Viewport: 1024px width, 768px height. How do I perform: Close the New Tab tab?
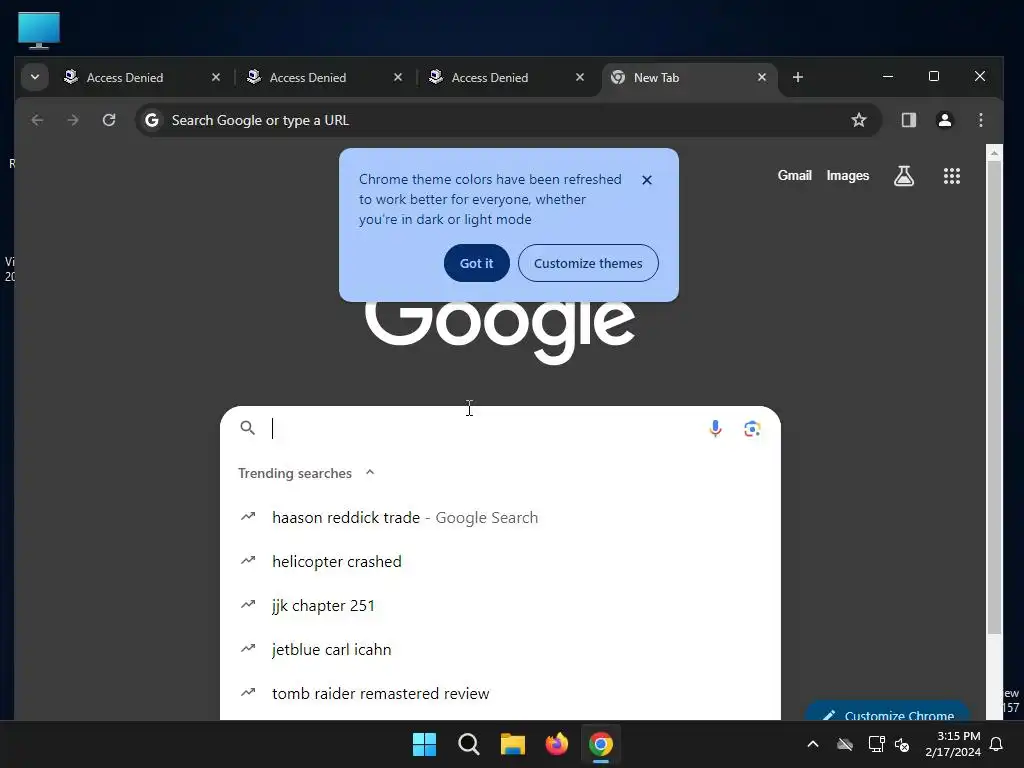761,77
